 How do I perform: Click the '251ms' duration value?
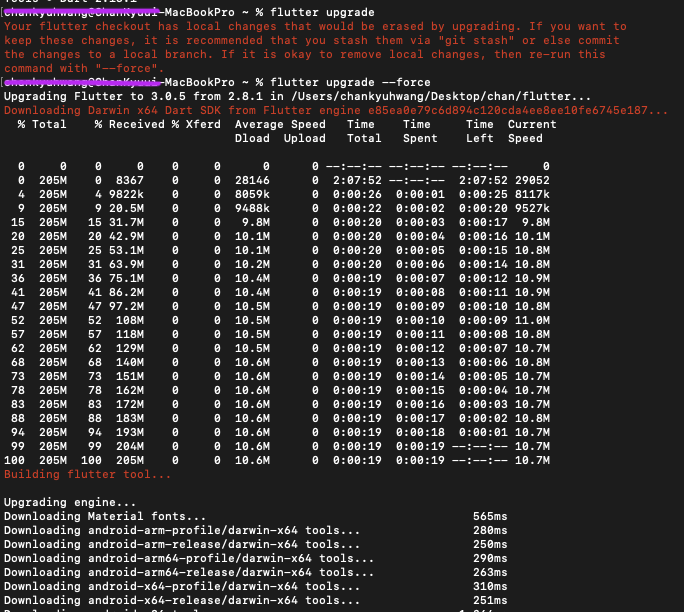coord(490,600)
